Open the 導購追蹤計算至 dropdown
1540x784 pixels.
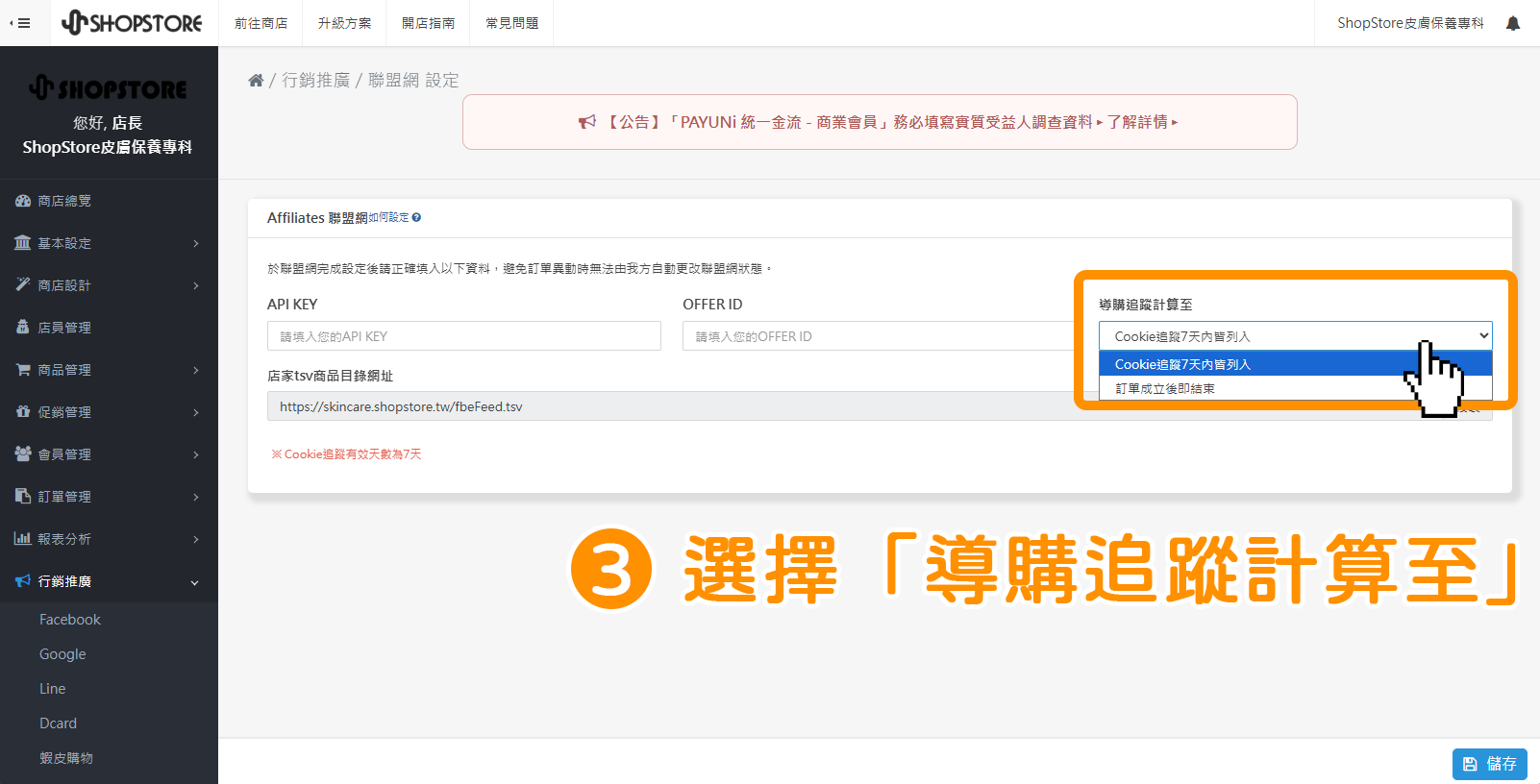tap(1294, 336)
